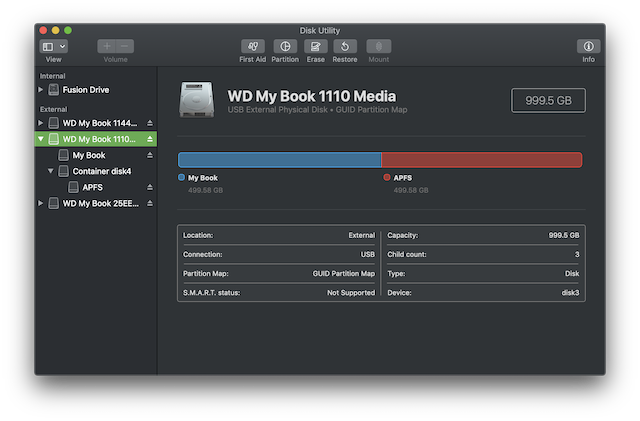The height and width of the screenshot is (421, 640).
Task: Expand the WD My Book 1144 disk
Action: pos(41,123)
